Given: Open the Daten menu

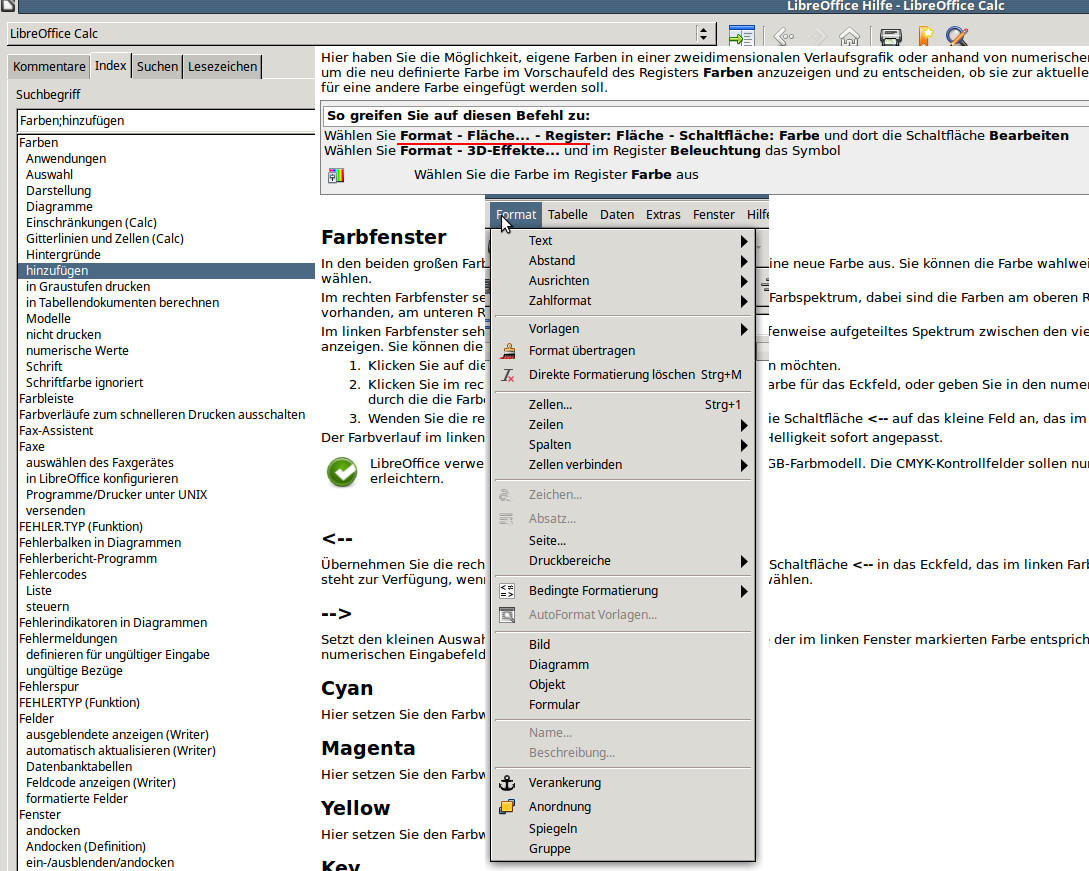Looking at the screenshot, I should 617,215.
